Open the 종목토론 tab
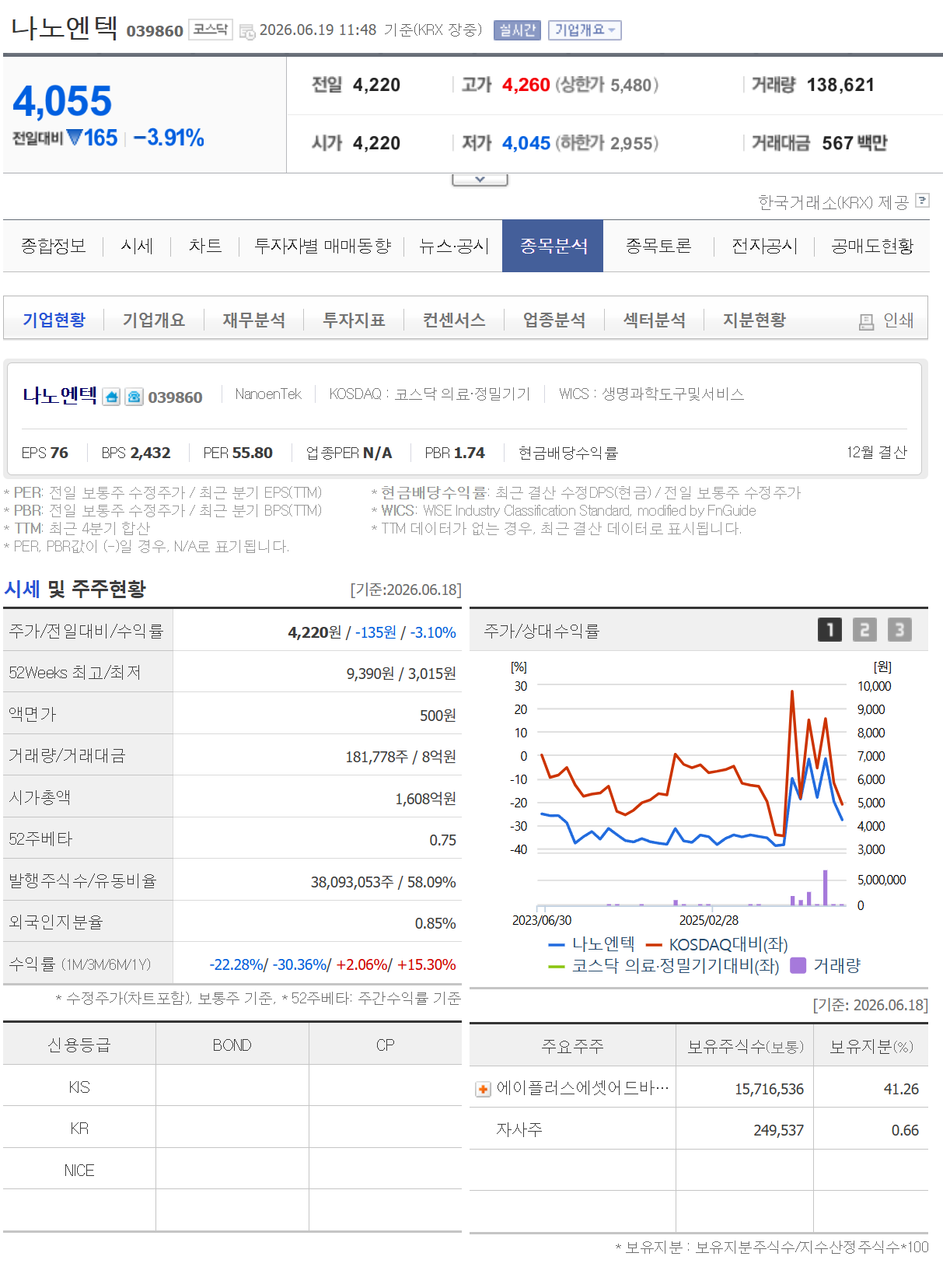Image resolution: width=943 pixels, height=1288 pixels. pos(658,246)
